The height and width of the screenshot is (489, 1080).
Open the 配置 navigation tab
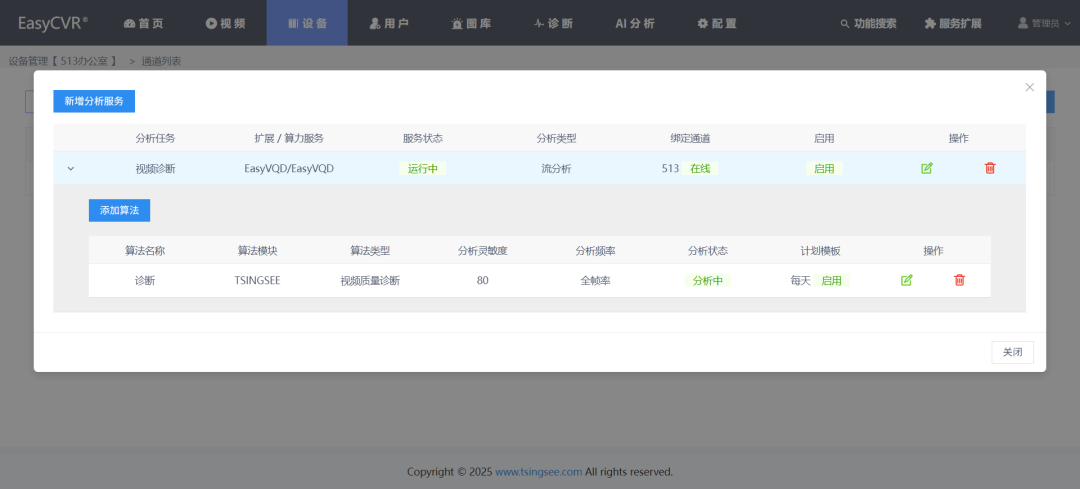point(717,23)
